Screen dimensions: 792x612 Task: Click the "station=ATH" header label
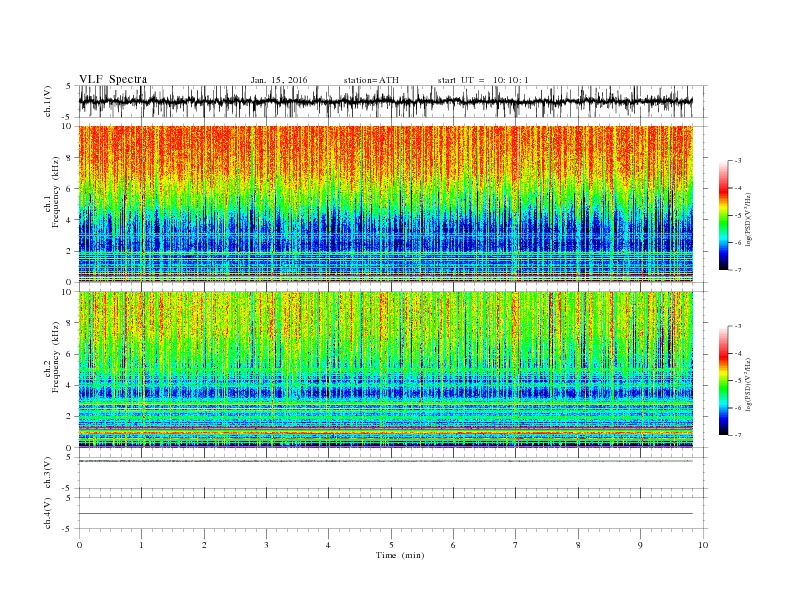tap(371, 80)
